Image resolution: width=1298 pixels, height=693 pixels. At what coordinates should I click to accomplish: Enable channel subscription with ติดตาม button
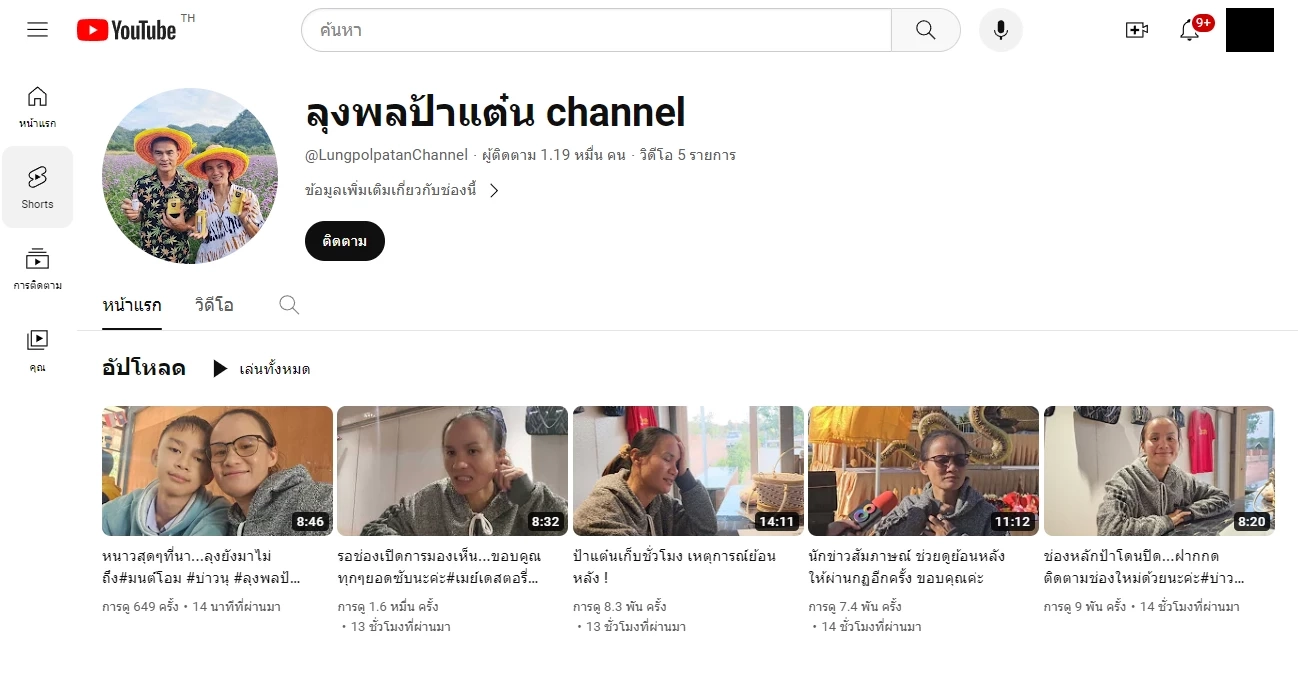pyautogui.click(x=344, y=241)
